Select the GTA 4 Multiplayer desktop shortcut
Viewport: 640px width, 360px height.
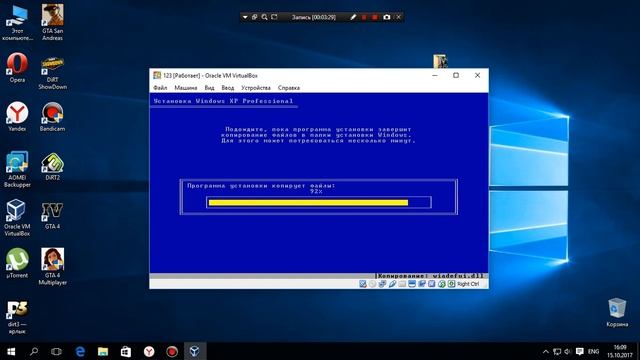[52, 267]
